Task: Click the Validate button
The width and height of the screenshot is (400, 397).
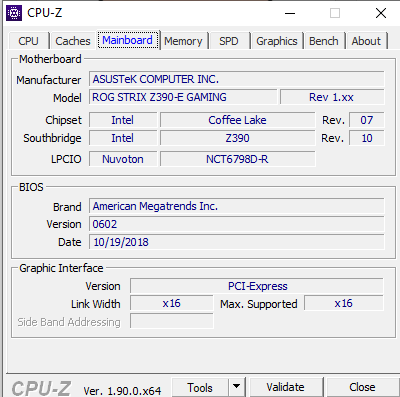Action: pos(286,387)
